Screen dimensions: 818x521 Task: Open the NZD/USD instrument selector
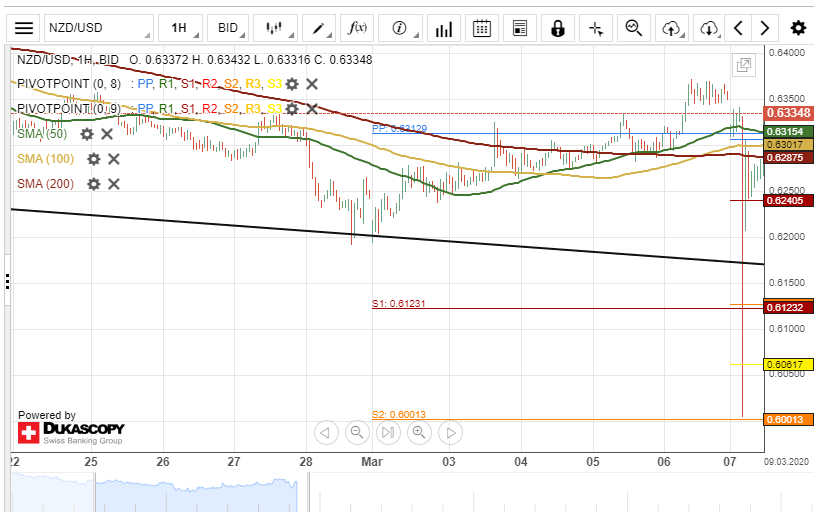(99, 28)
